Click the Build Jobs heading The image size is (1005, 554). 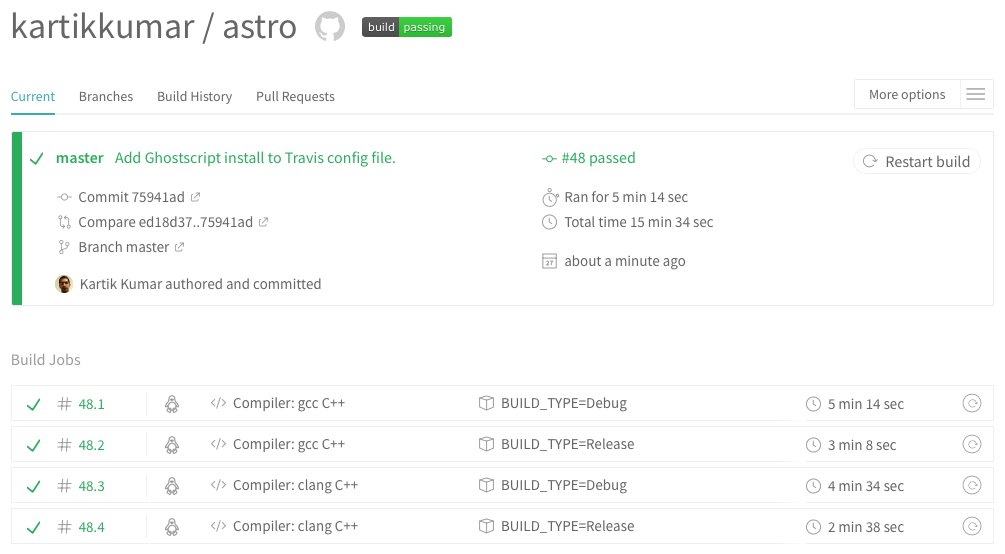tap(46, 360)
